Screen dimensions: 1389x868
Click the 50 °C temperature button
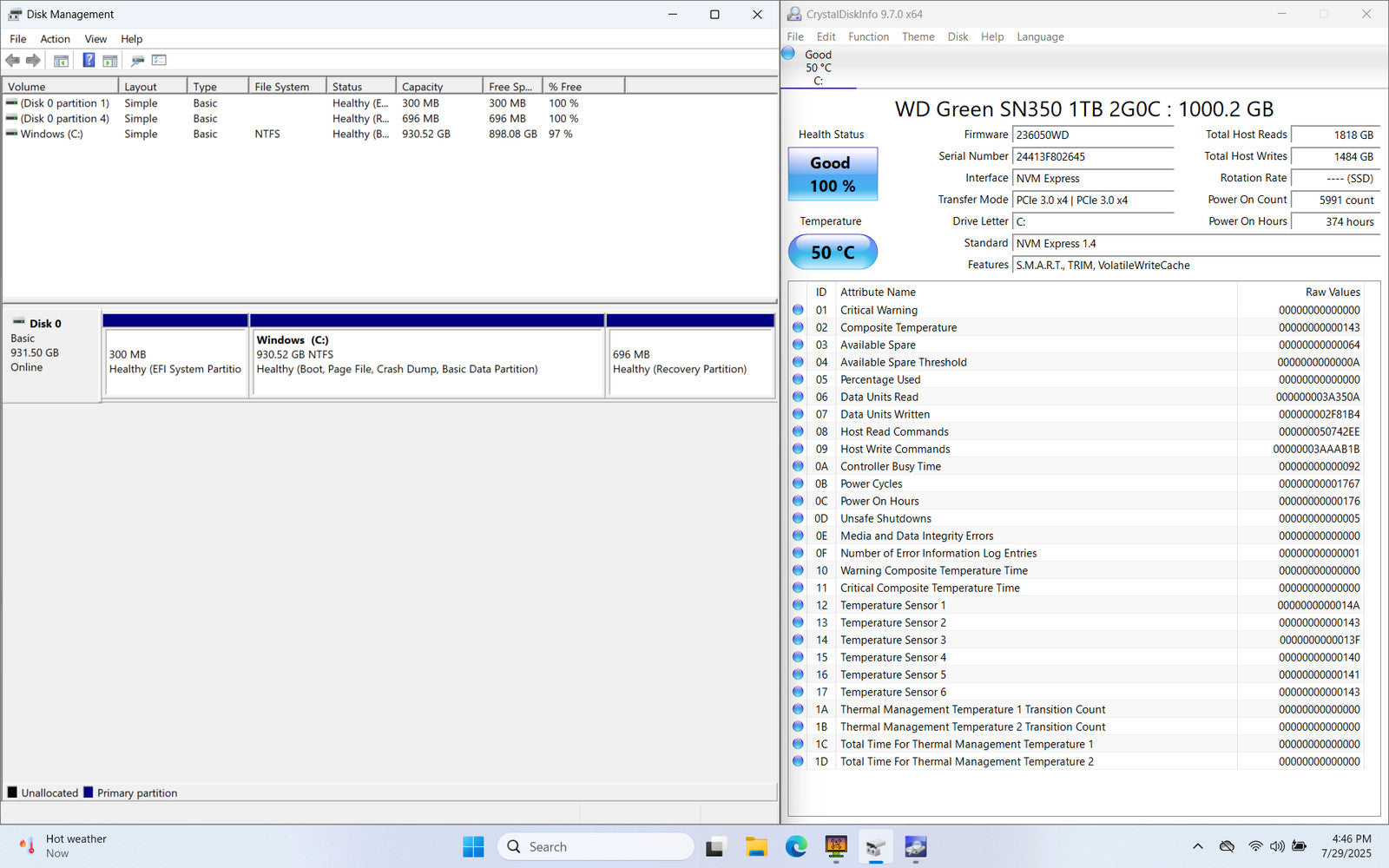[x=833, y=253]
